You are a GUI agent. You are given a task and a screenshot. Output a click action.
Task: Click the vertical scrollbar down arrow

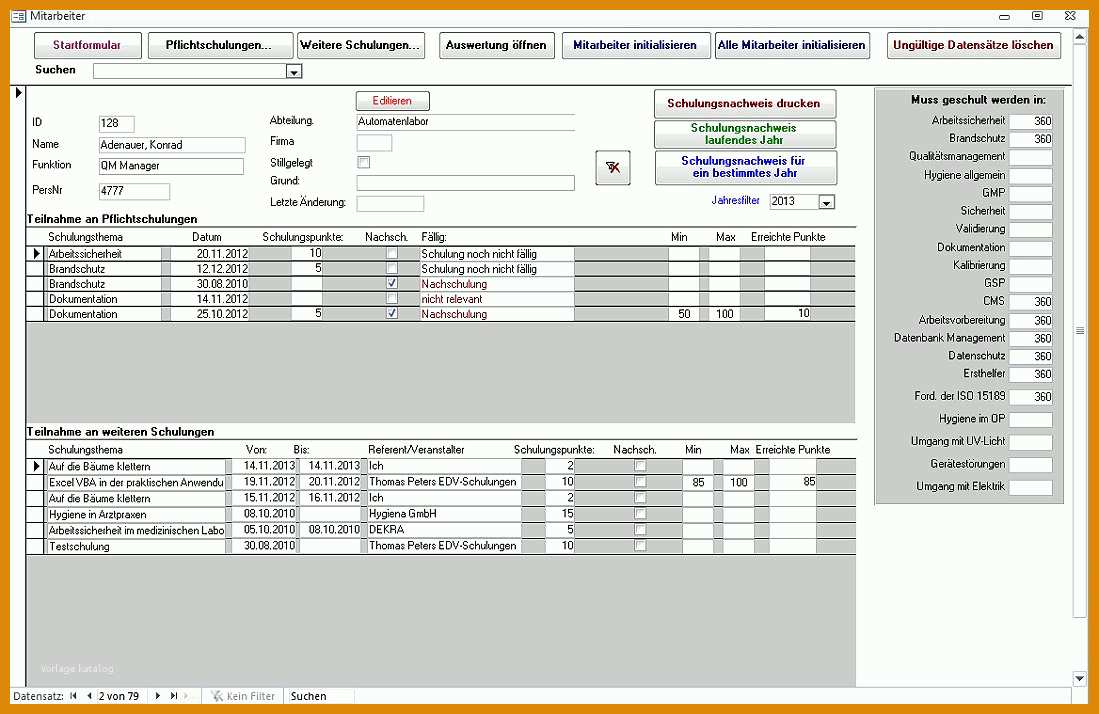pos(1080,678)
